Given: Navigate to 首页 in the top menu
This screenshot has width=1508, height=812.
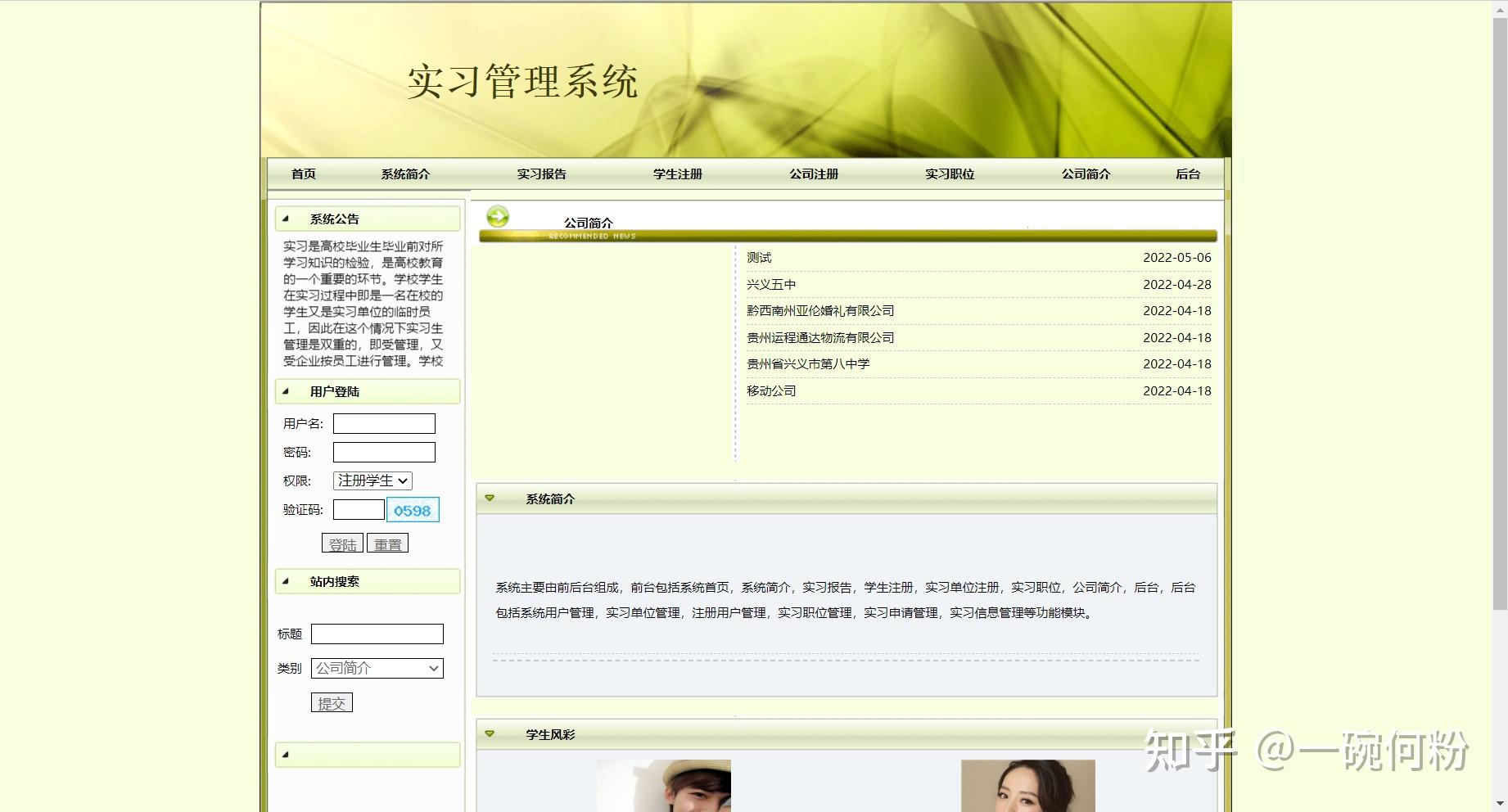Looking at the screenshot, I should [x=303, y=174].
